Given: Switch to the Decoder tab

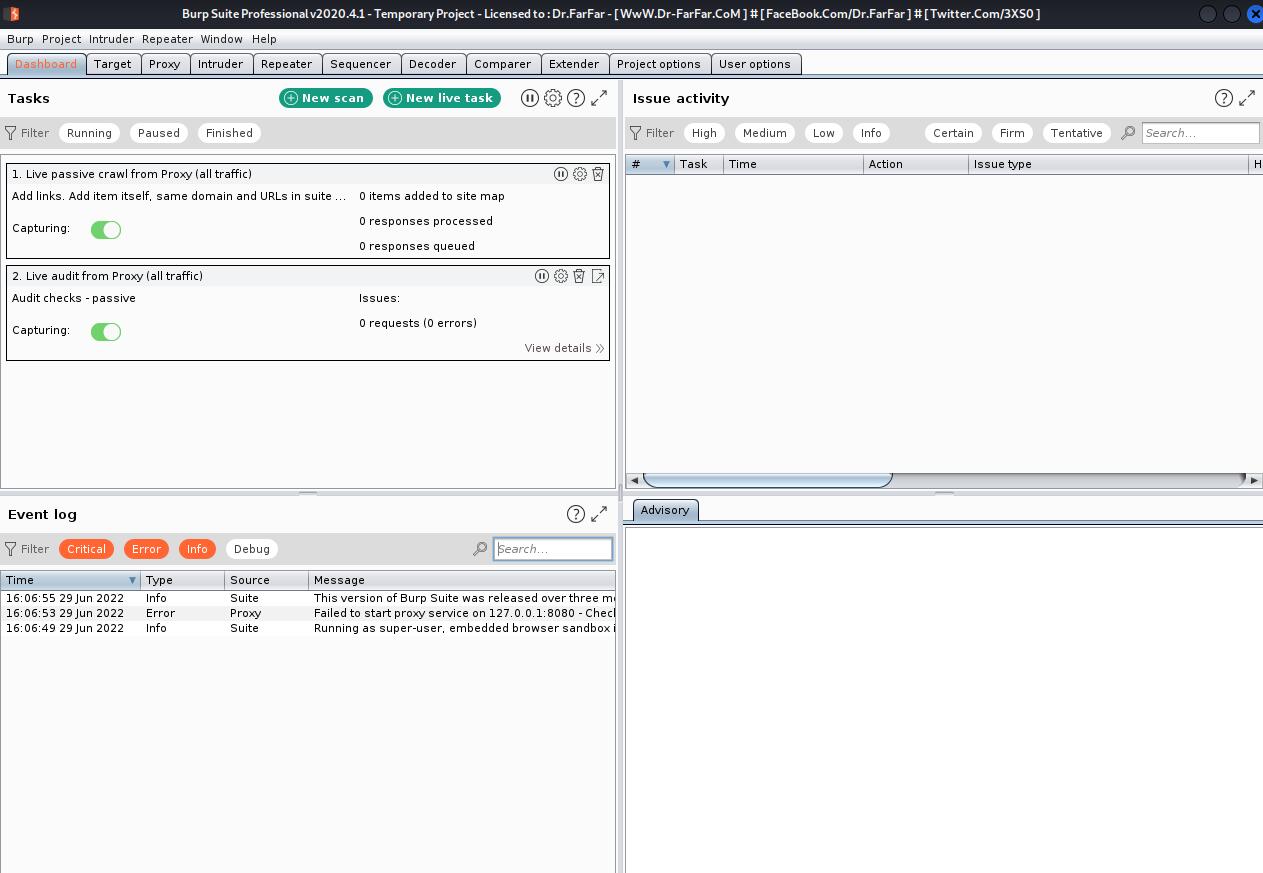Looking at the screenshot, I should [x=433, y=64].
